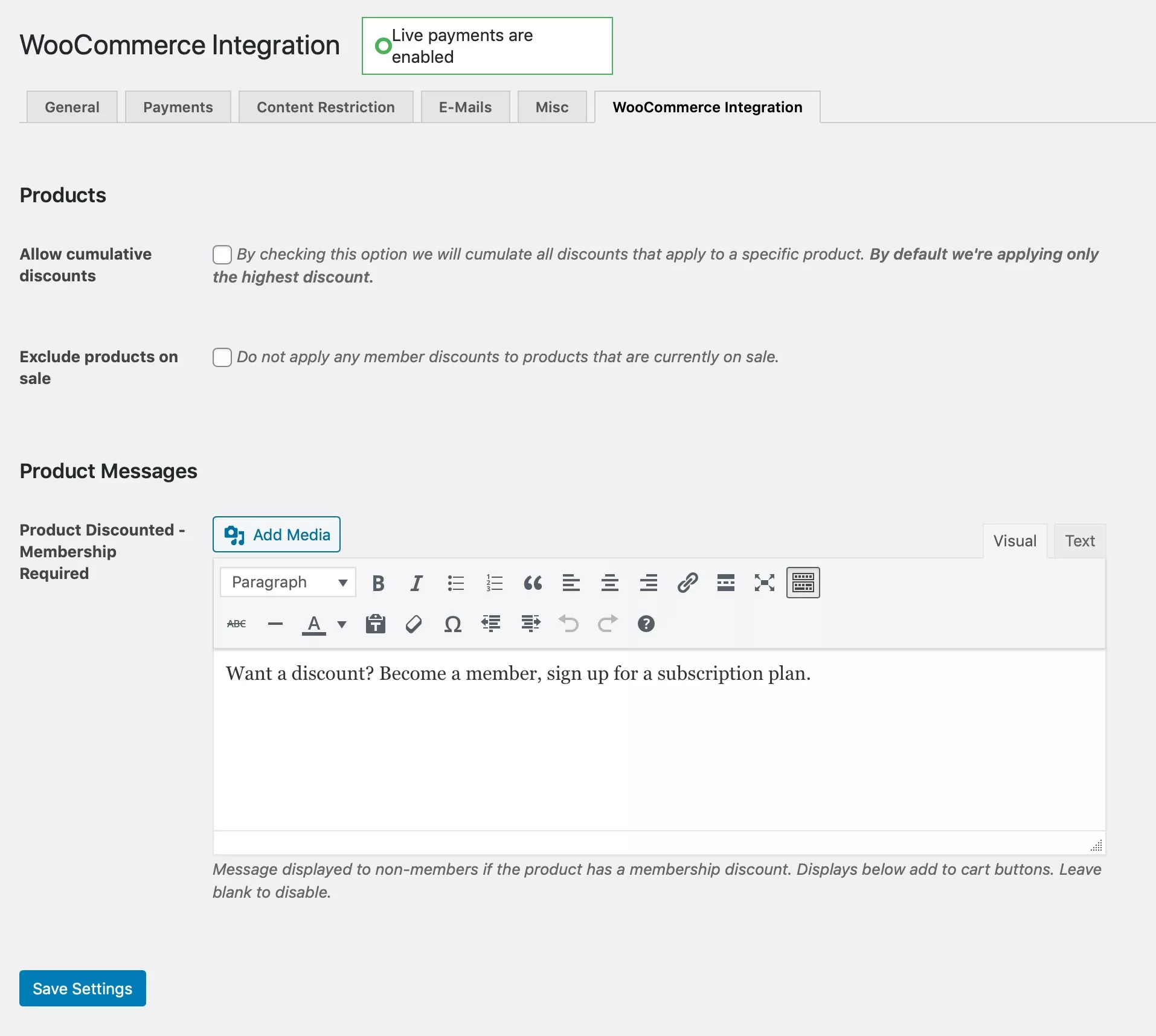
Task: Click the Add Media button
Action: (x=277, y=534)
